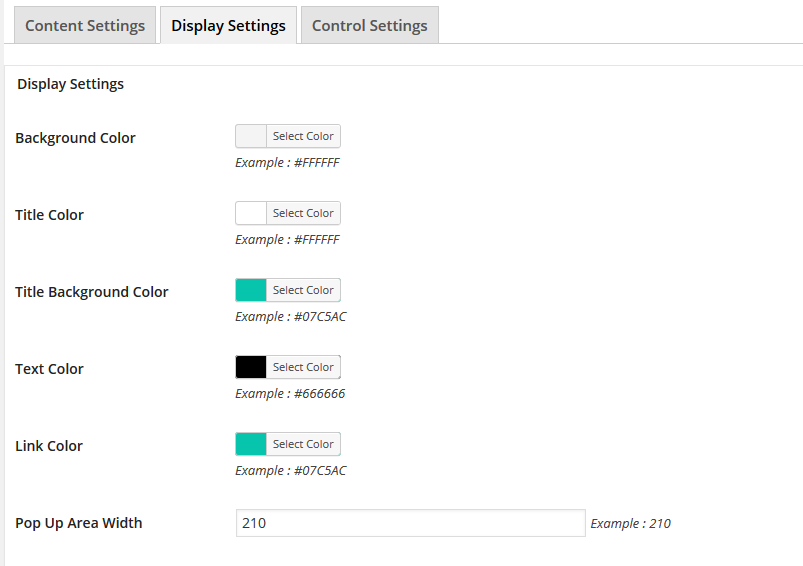This screenshot has height=566, width=803.
Task: Click the black Text Color swatch
Action: point(251,367)
